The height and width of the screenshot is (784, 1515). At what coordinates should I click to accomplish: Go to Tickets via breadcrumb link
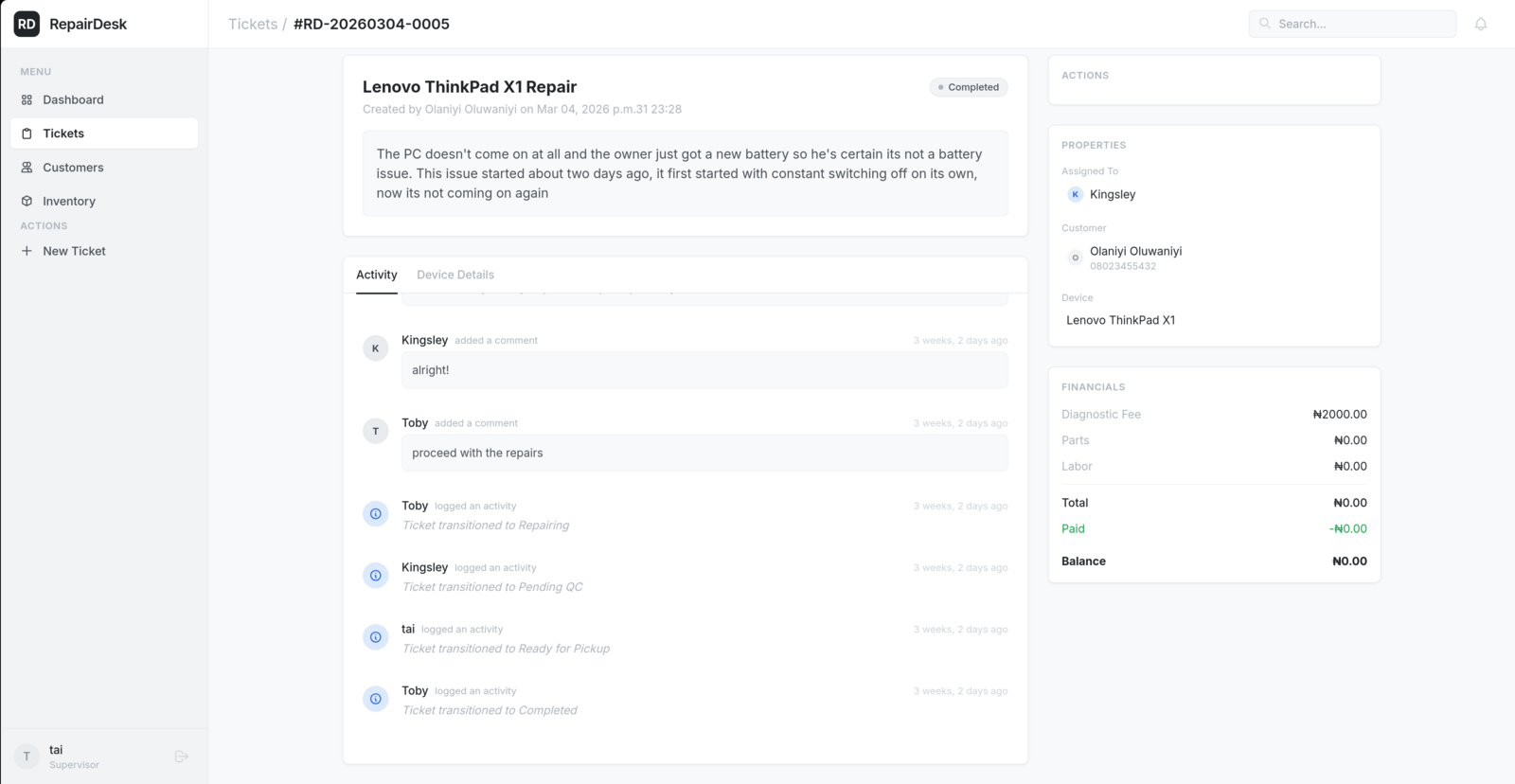252,24
